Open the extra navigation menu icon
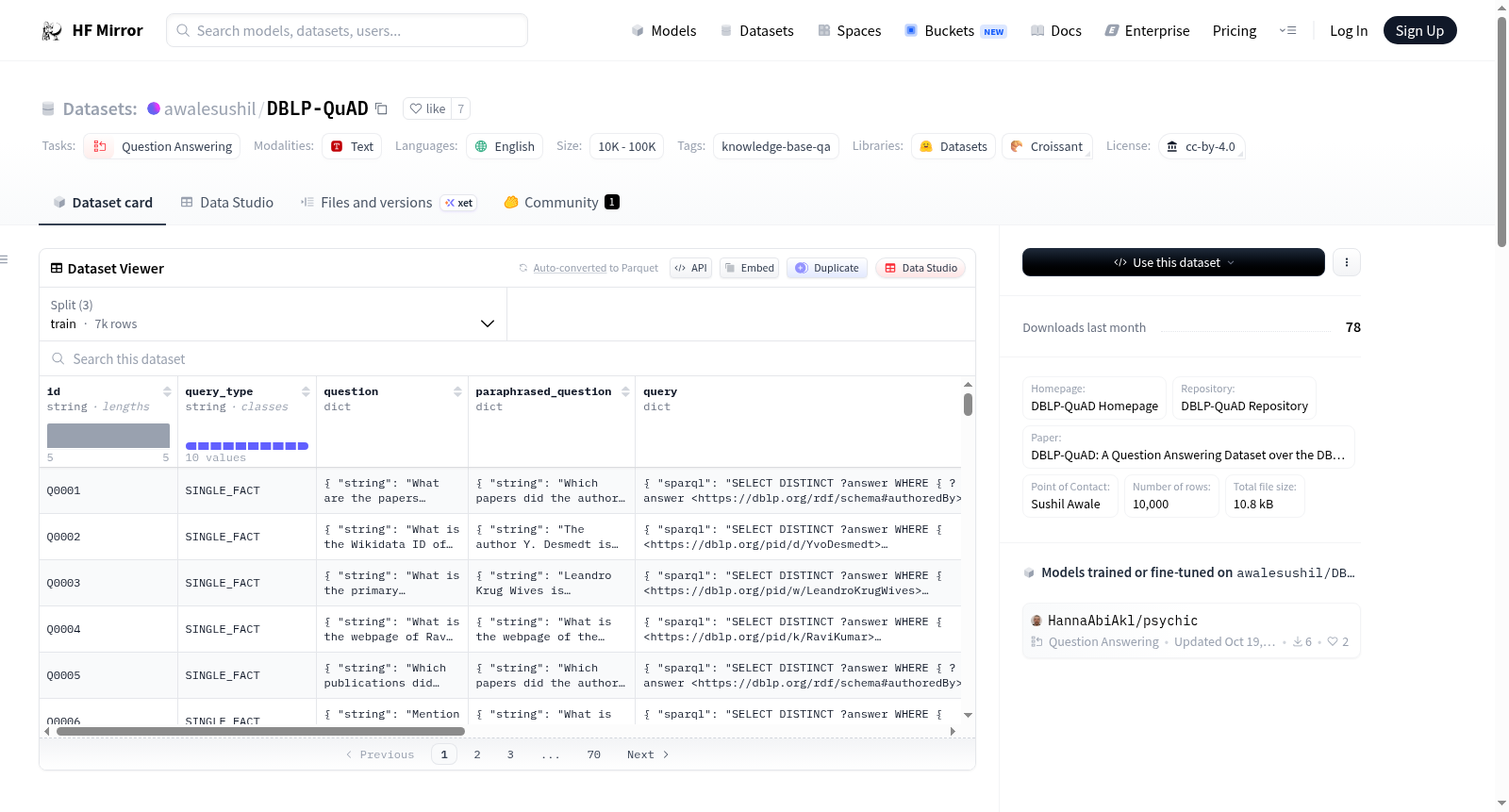Image resolution: width=1509 pixels, height=812 pixels. 1287,30
